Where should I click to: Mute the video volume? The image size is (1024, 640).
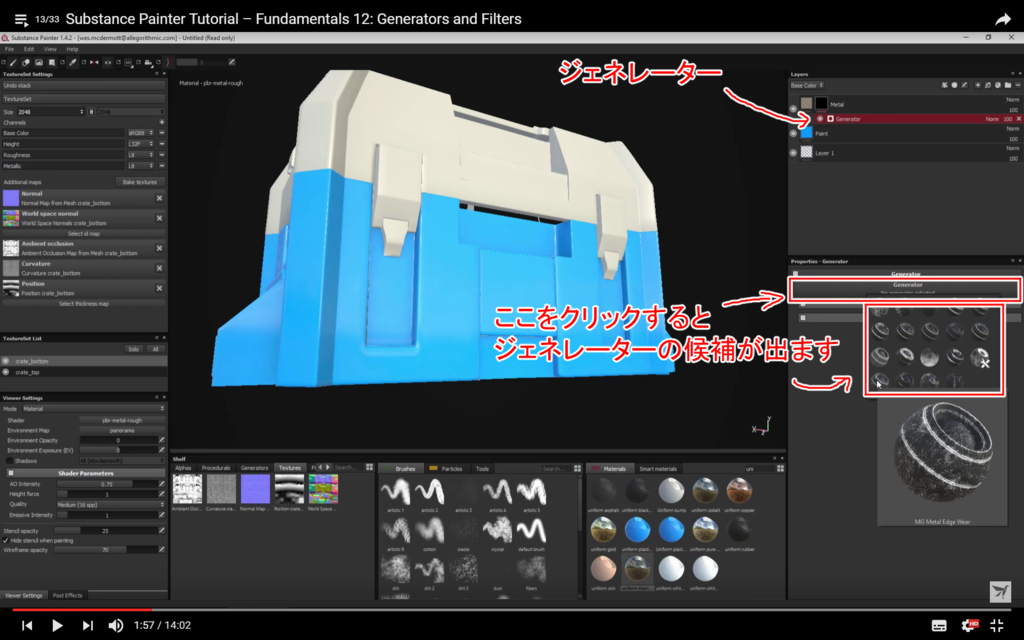pos(115,626)
